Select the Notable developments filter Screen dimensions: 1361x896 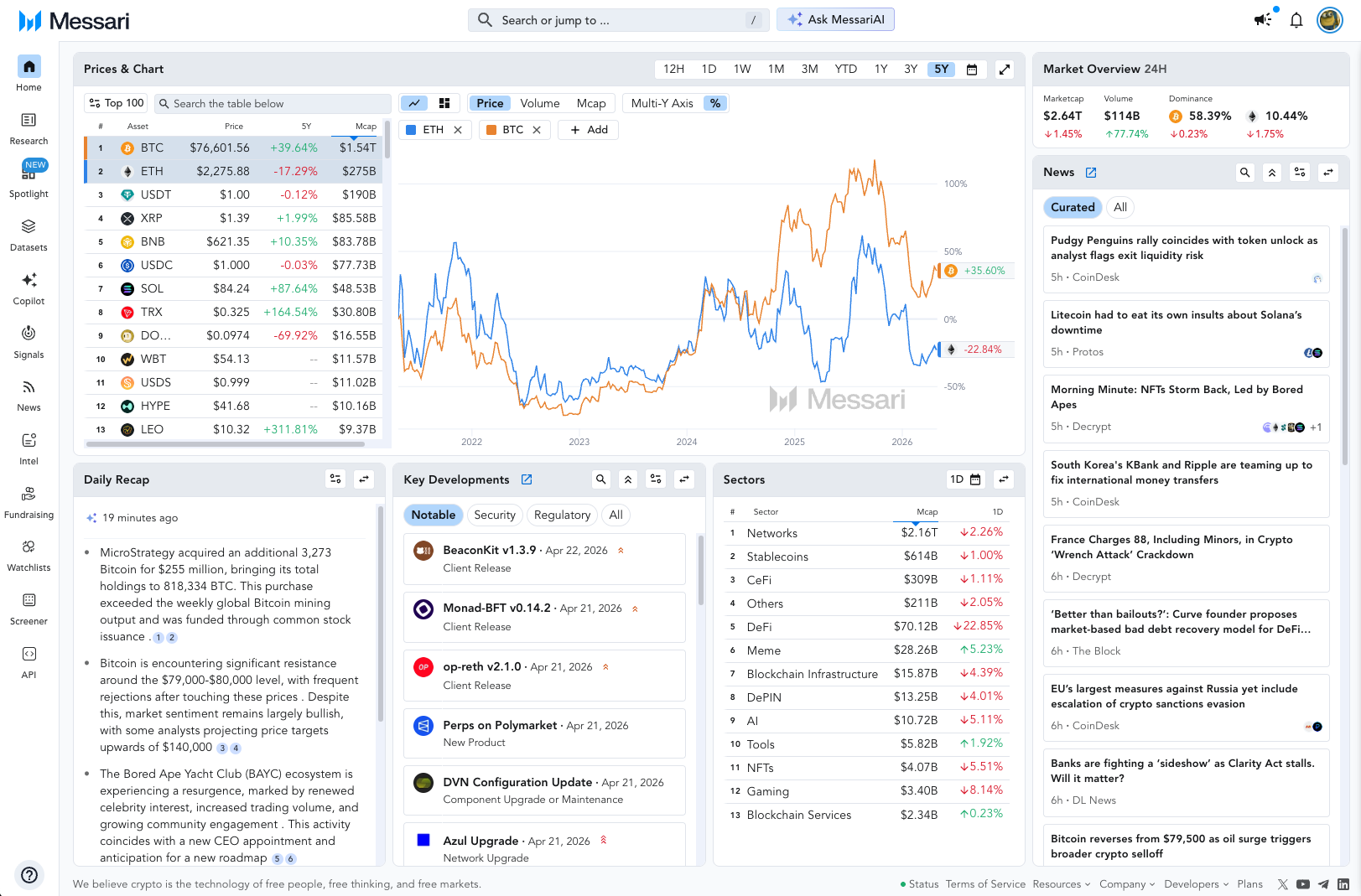click(434, 515)
